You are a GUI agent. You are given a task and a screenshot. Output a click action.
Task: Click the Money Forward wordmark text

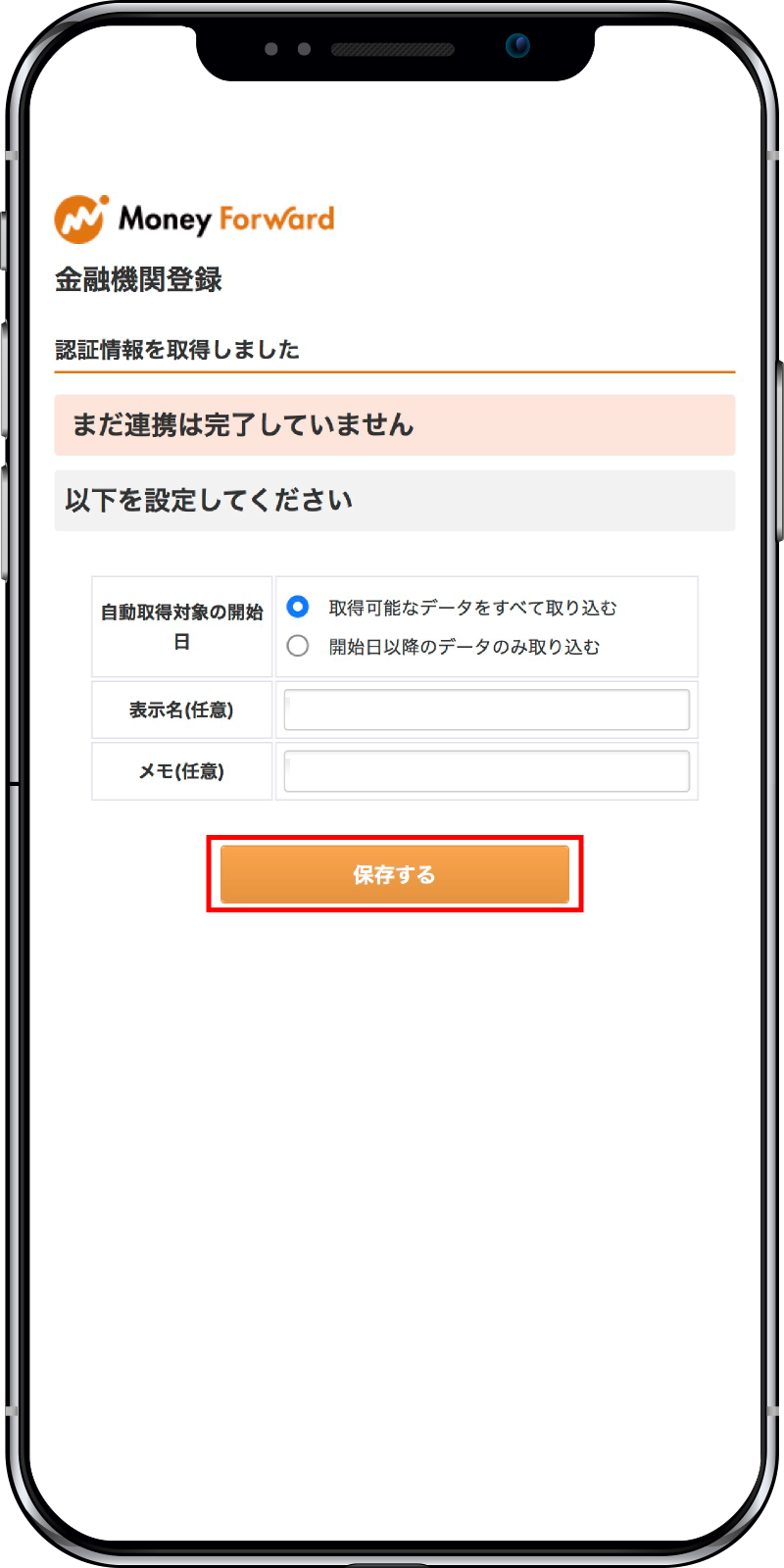(226, 219)
